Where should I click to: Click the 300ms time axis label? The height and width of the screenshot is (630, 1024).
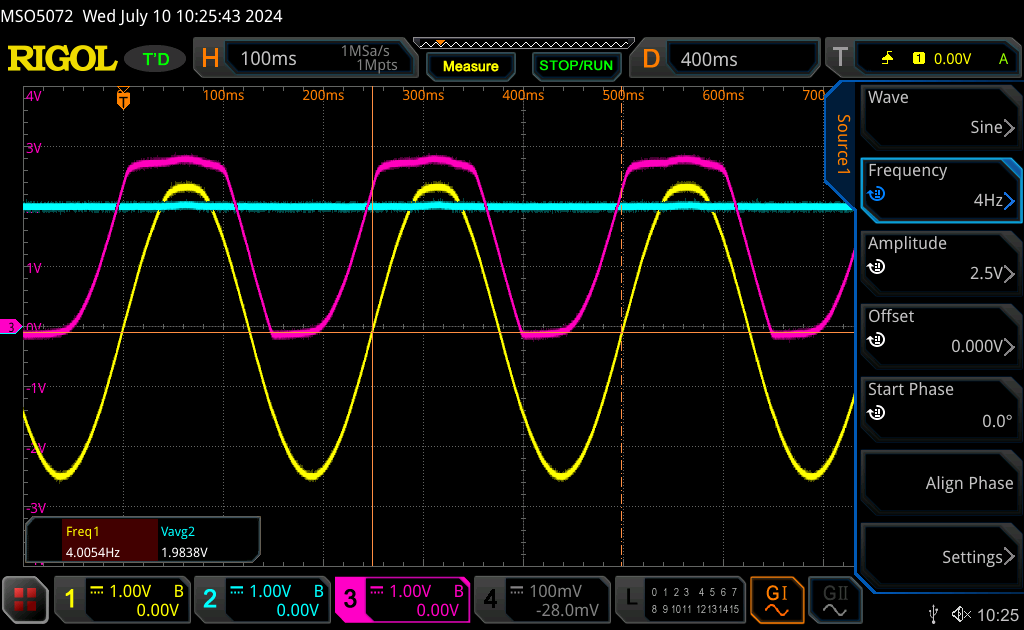point(423,95)
